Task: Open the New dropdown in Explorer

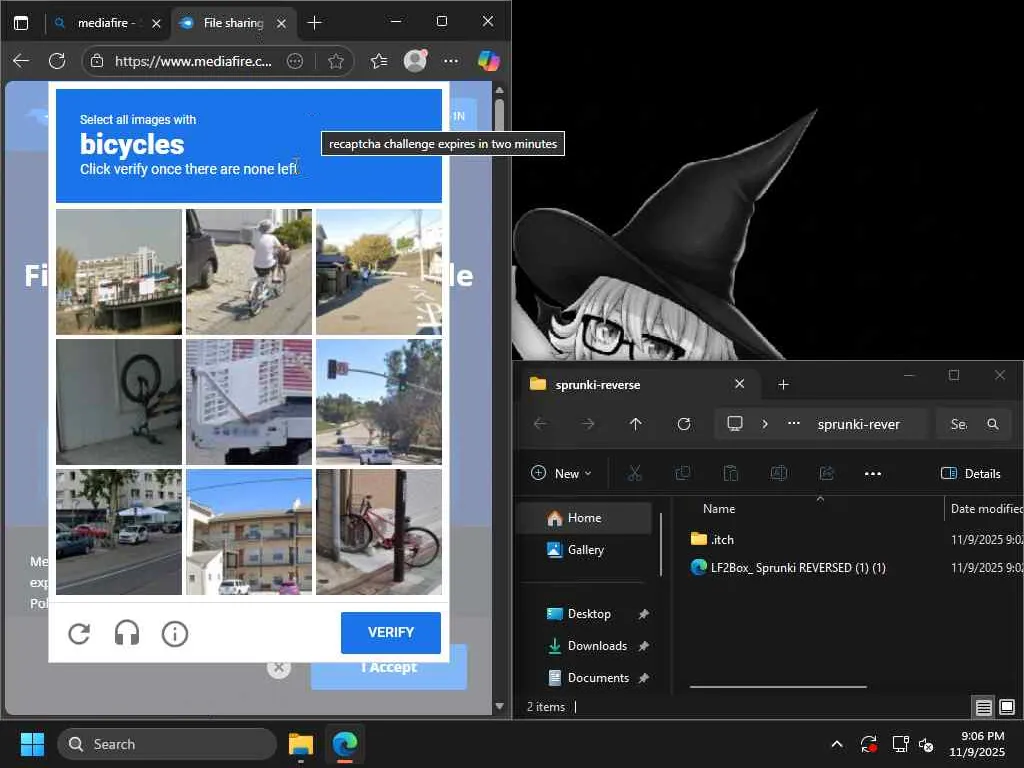Action: click(x=561, y=473)
